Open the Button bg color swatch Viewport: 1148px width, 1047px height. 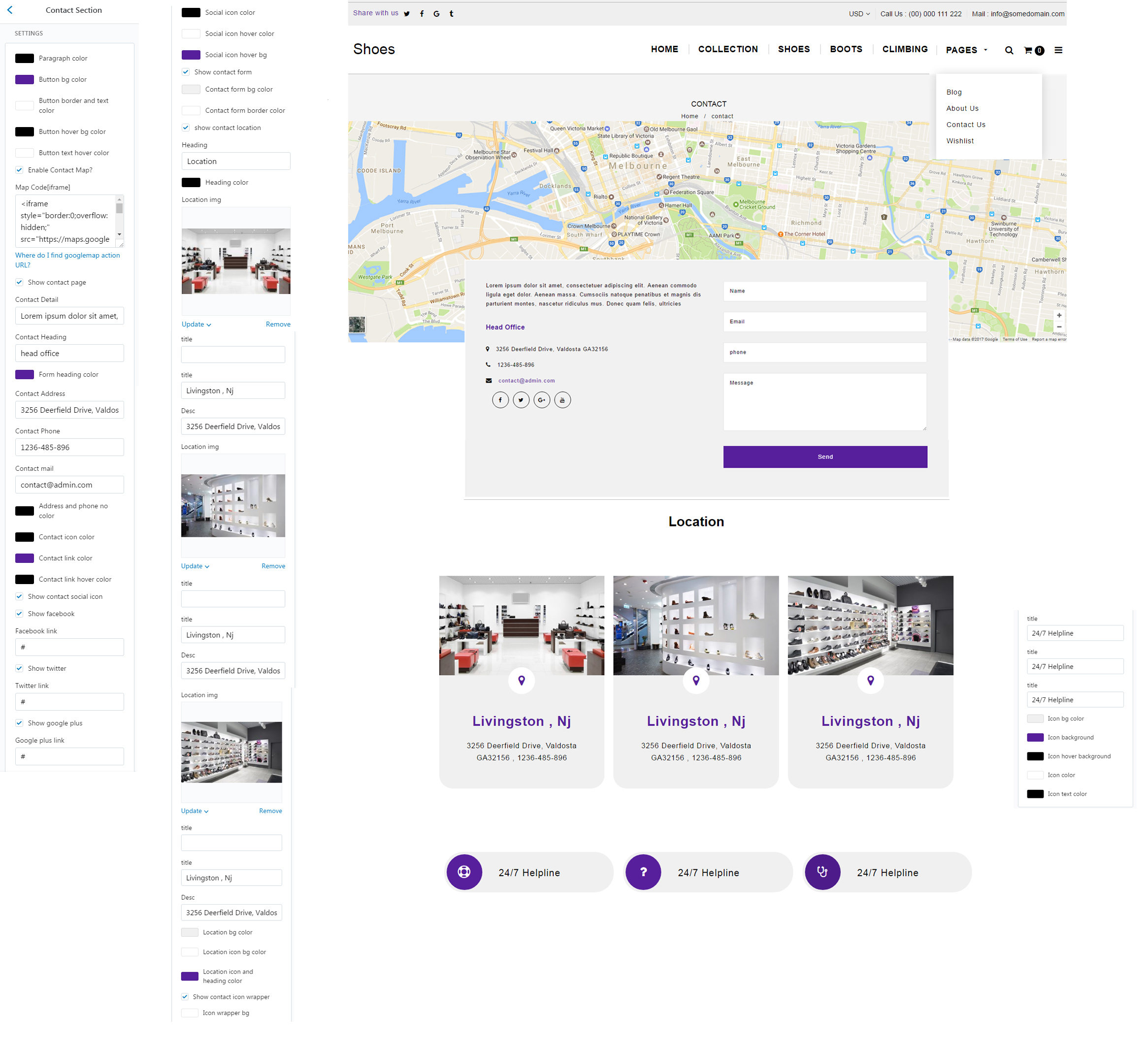(25, 79)
